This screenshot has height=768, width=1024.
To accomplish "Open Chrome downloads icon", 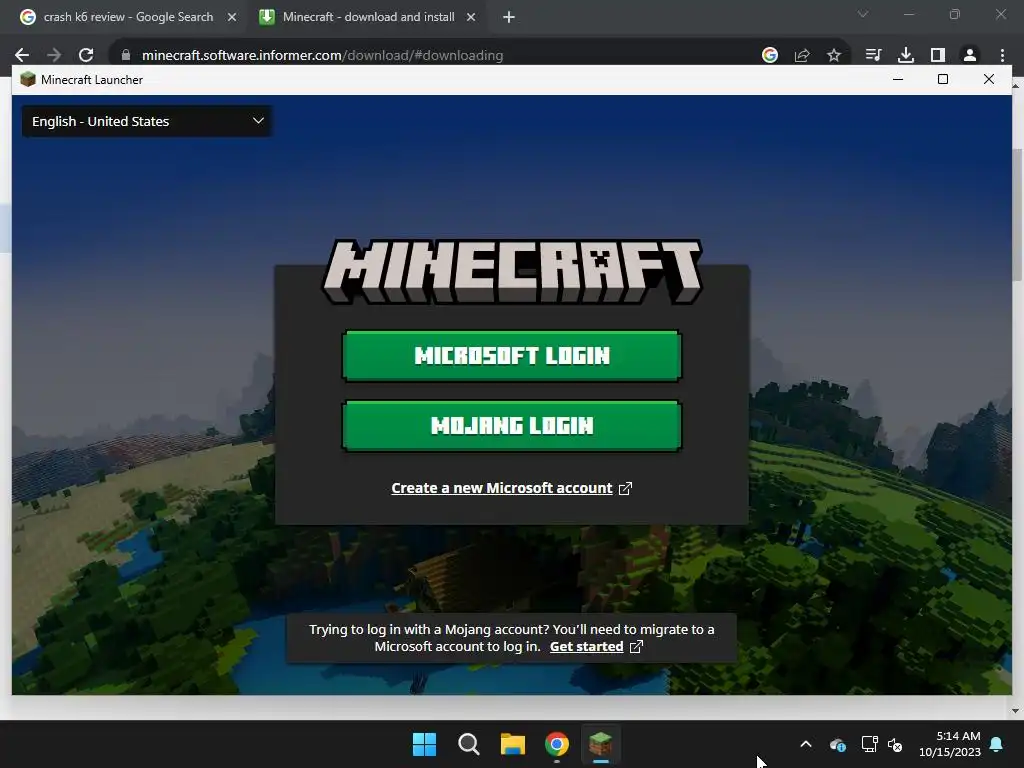I will [906, 55].
